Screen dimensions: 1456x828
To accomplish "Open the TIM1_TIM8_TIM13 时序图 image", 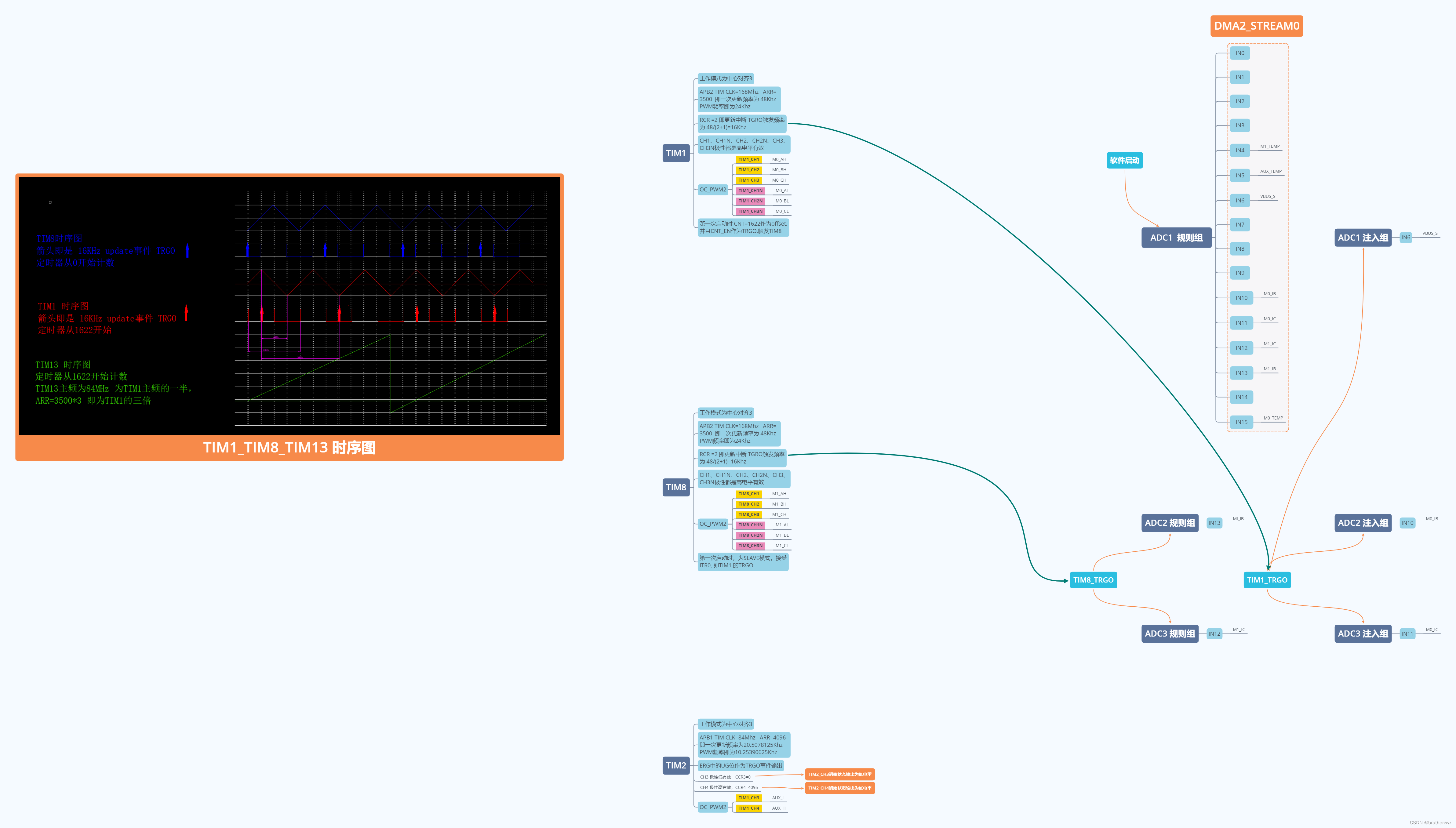I will click(x=289, y=306).
